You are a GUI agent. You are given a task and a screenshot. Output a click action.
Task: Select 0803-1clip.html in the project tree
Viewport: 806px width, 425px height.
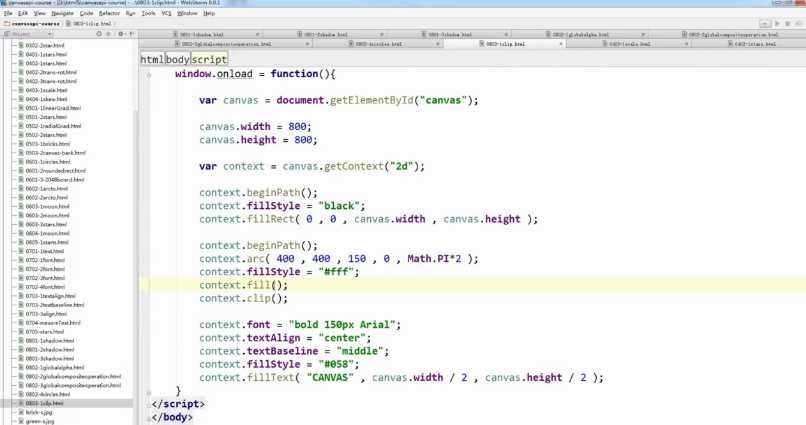point(44,403)
